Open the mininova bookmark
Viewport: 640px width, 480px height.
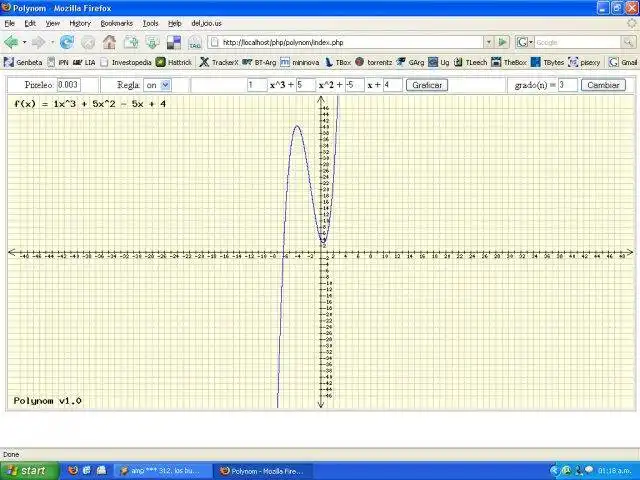[x=300, y=62]
